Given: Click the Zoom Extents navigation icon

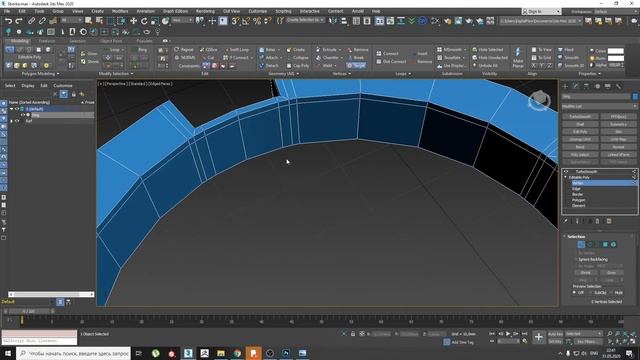Looking at the screenshot, I should 624,334.
